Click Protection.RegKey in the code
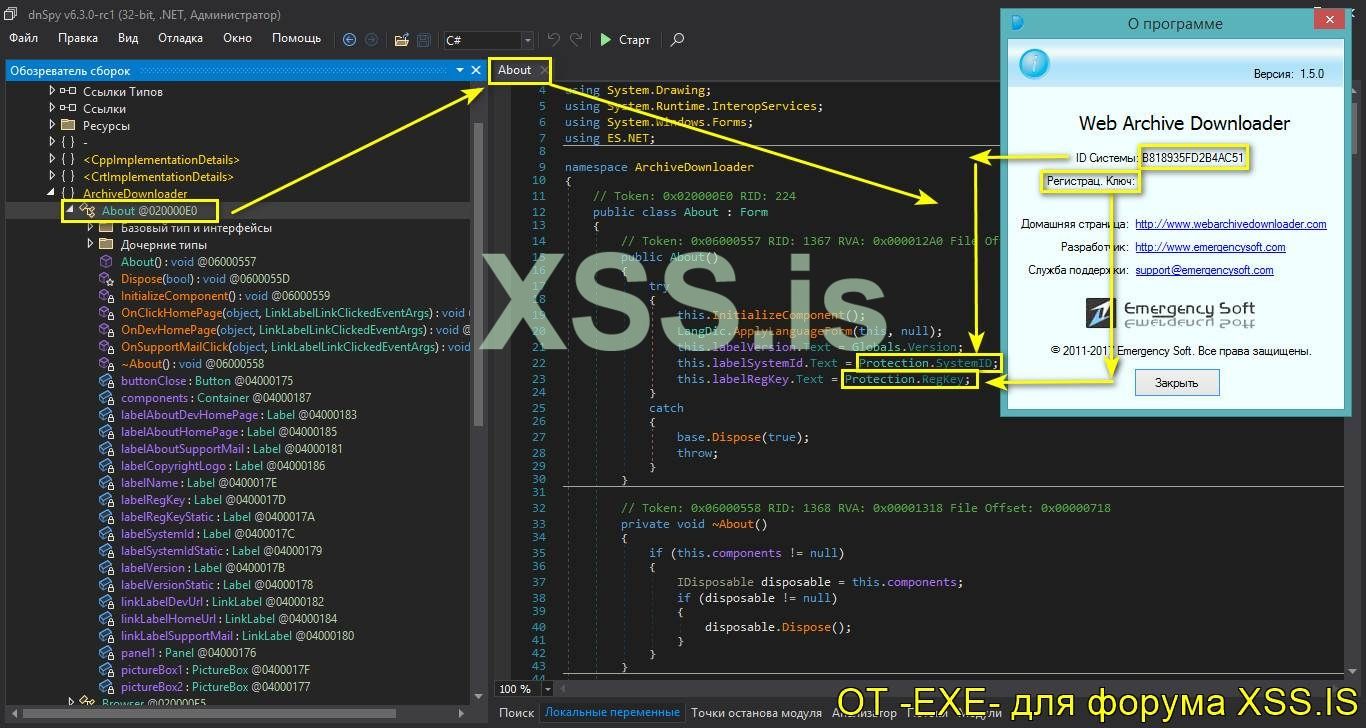1366x728 pixels. pyautogui.click(x=905, y=380)
